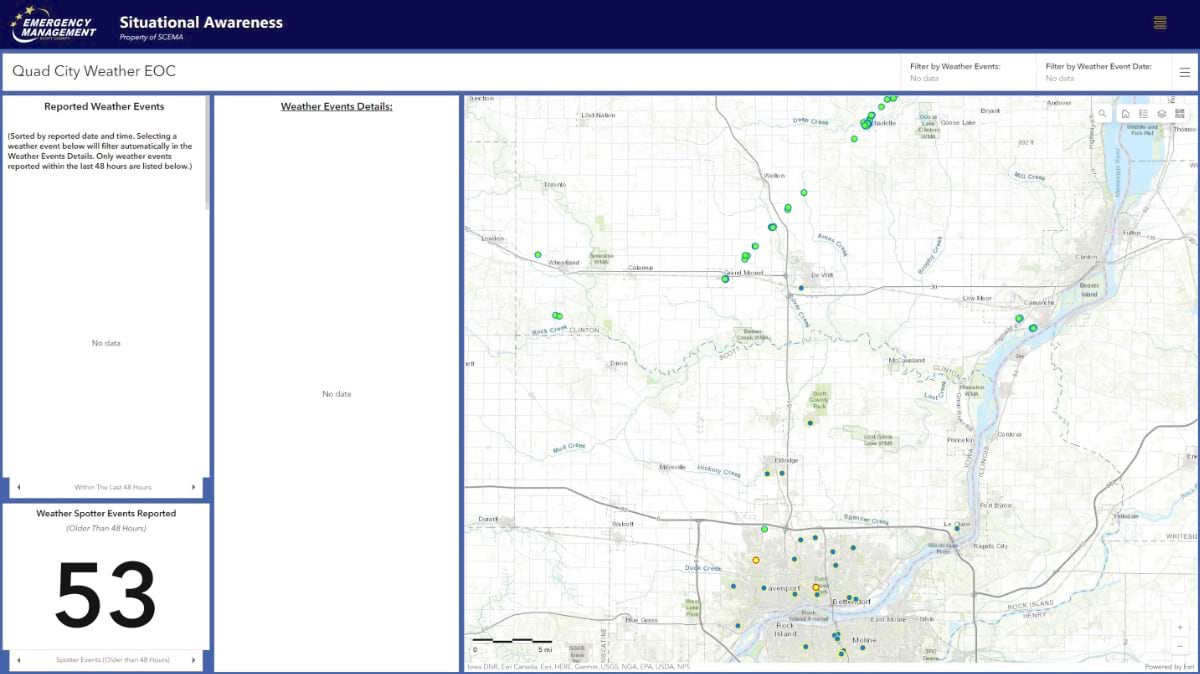Select the green marker below Grand Mound
The image size is (1200, 674).
click(x=725, y=279)
